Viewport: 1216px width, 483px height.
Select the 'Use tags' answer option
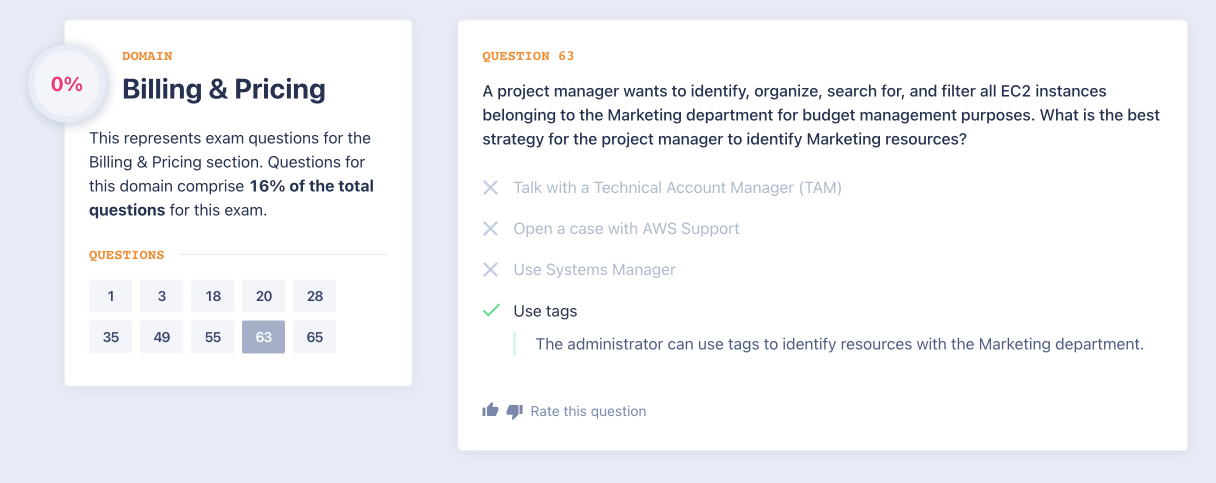[x=545, y=311]
